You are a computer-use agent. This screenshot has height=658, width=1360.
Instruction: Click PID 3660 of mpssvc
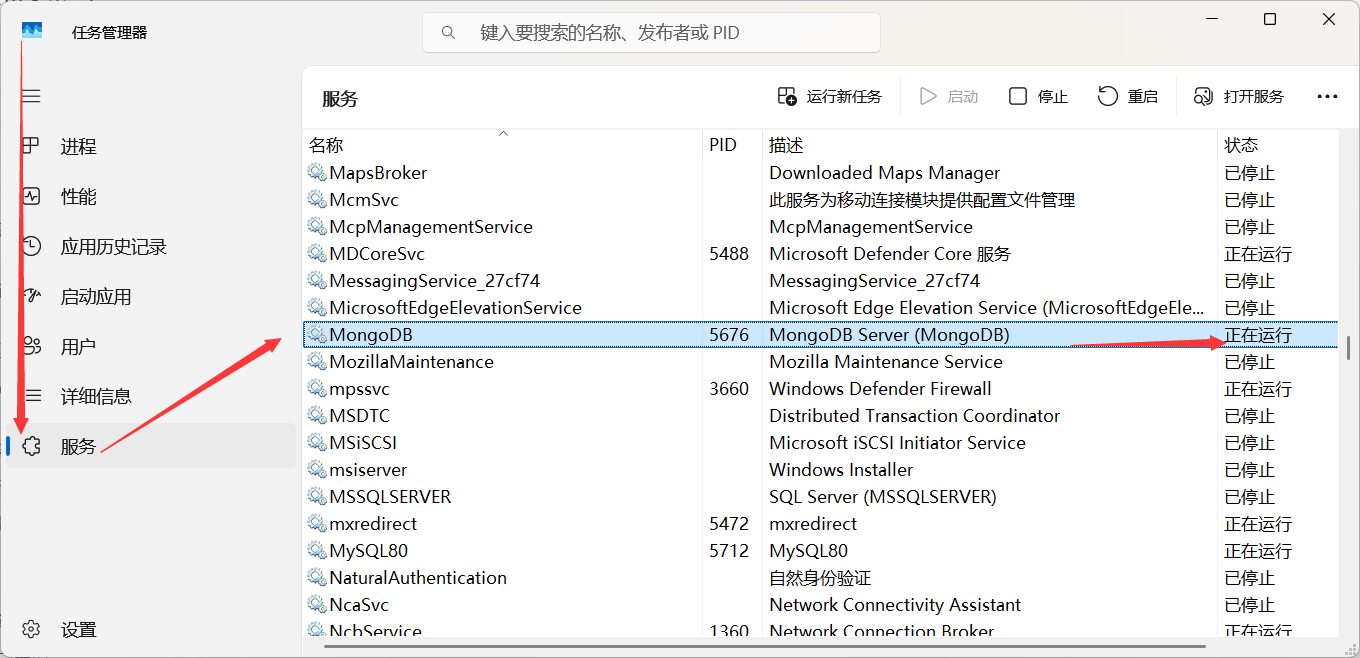point(729,389)
